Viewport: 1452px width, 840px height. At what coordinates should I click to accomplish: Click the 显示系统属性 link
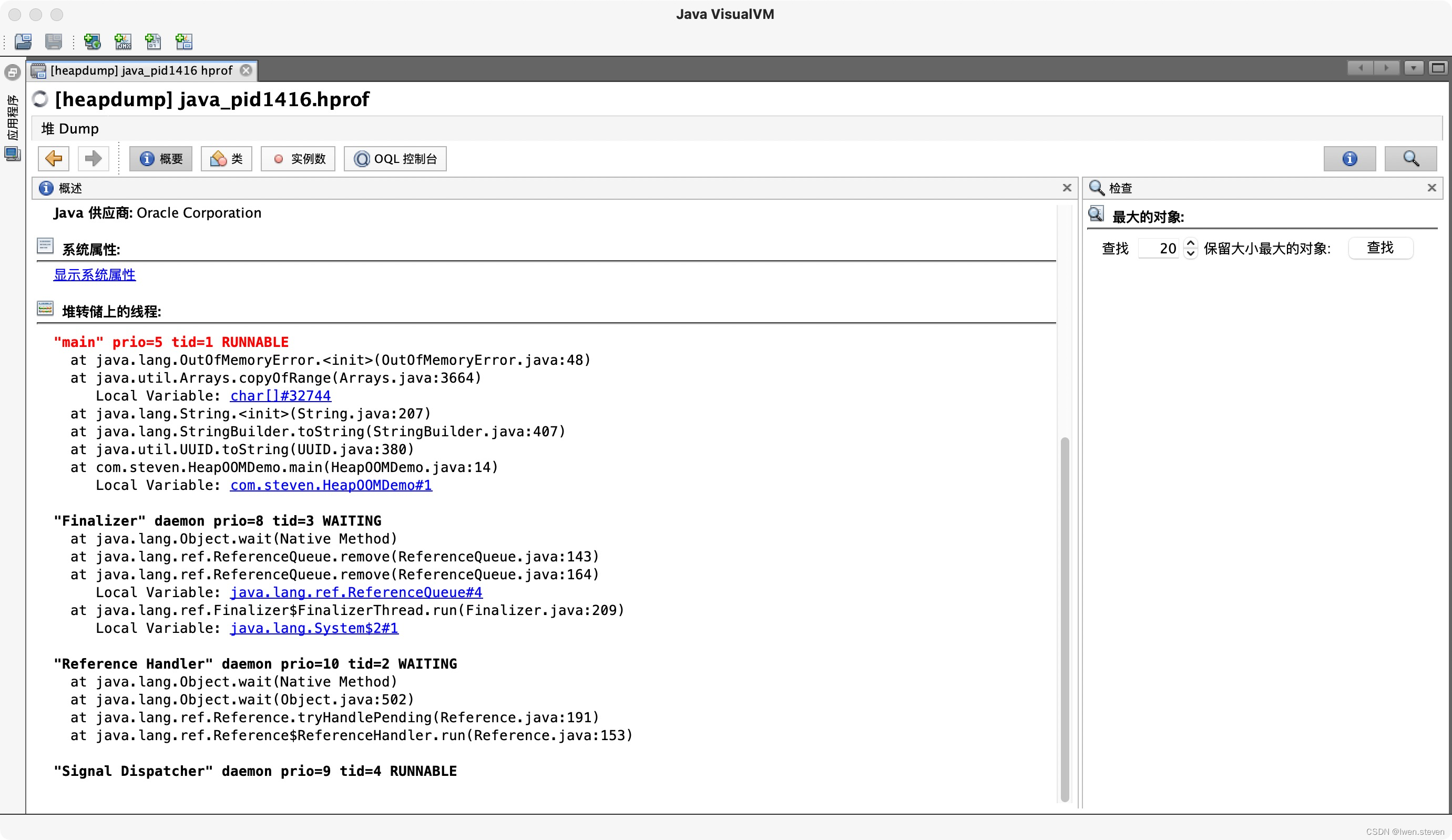(x=95, y=274)
